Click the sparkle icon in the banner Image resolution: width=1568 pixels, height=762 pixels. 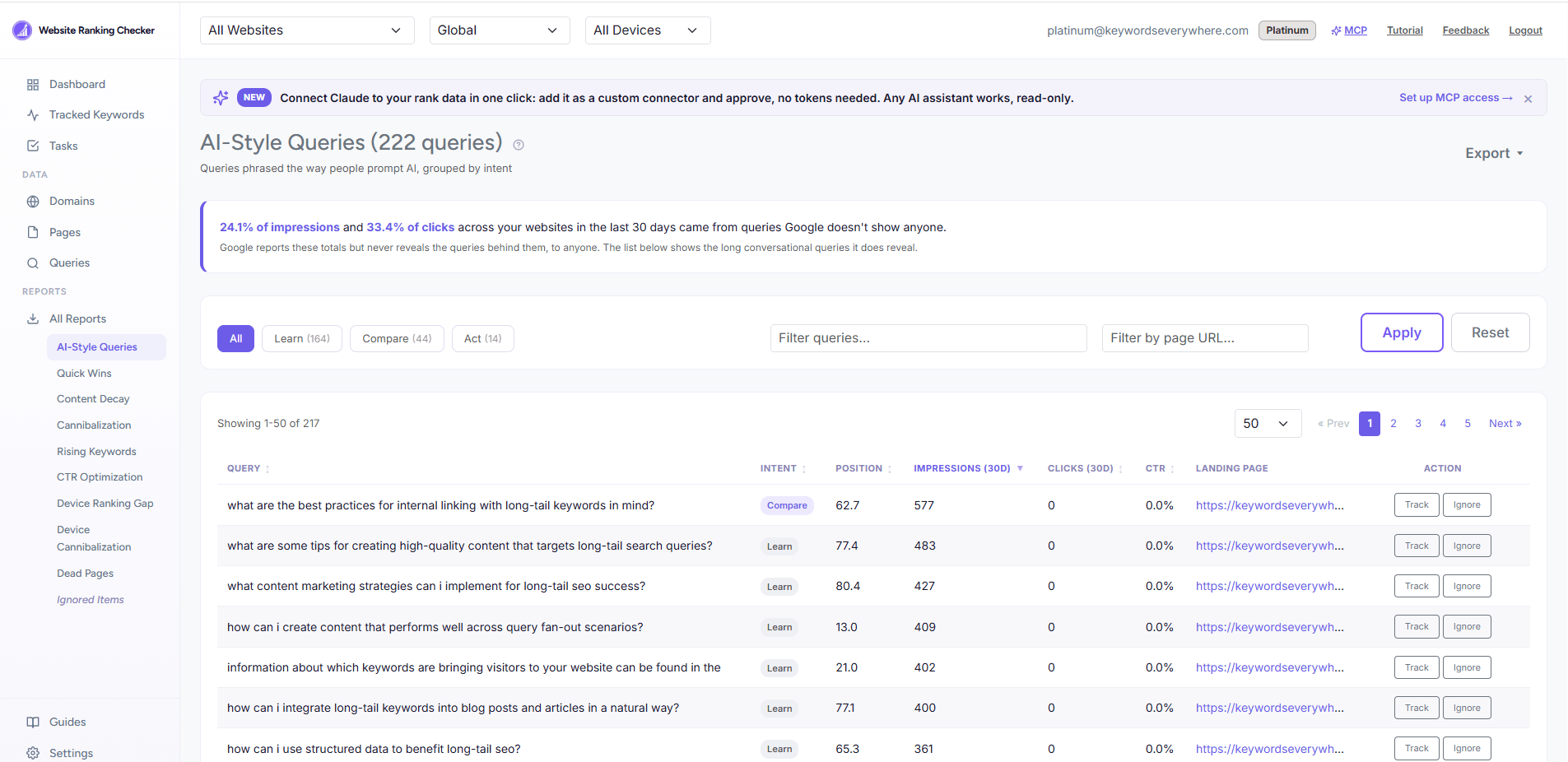[221, 98]
